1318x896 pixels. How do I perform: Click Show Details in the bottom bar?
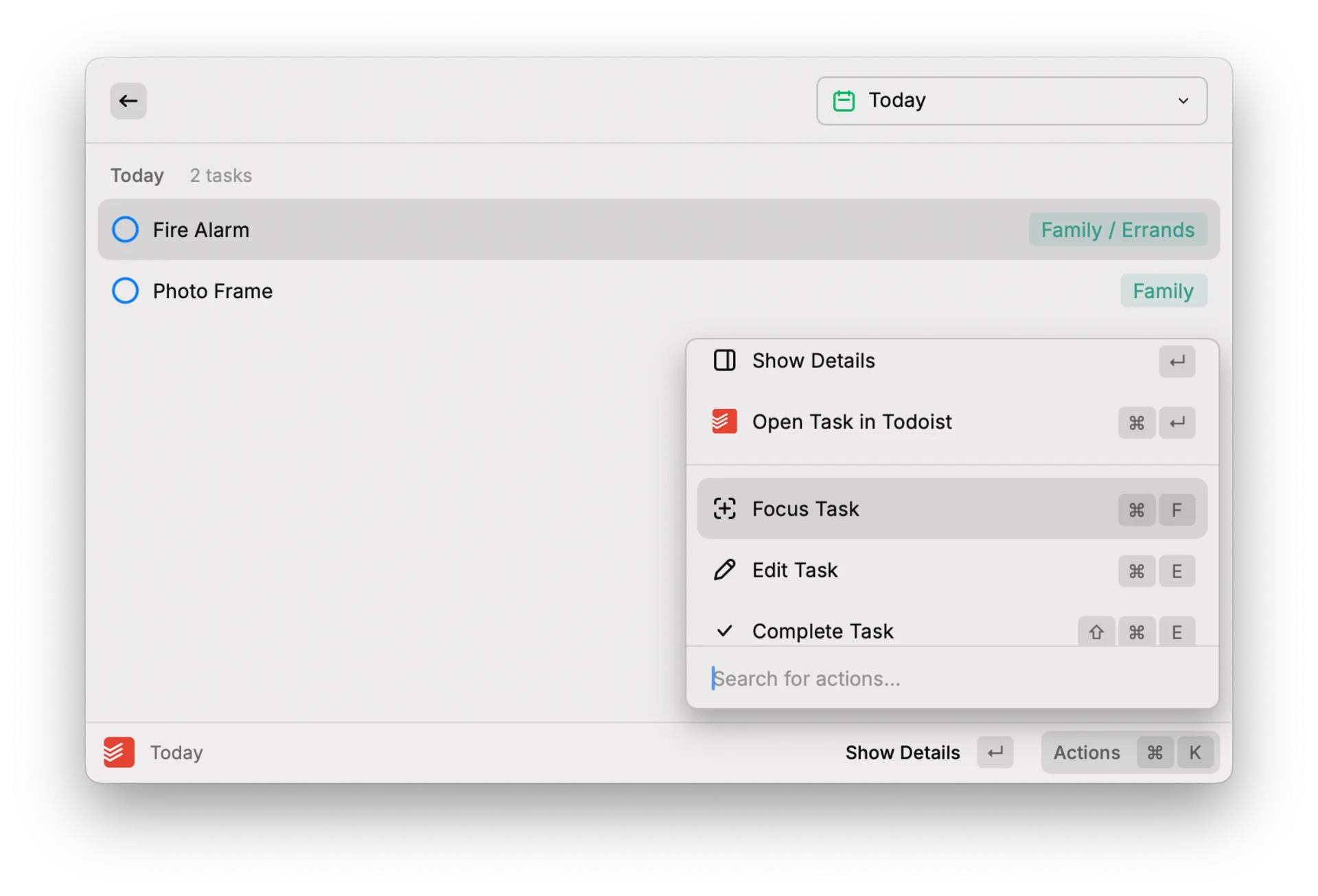click(902, 752)
